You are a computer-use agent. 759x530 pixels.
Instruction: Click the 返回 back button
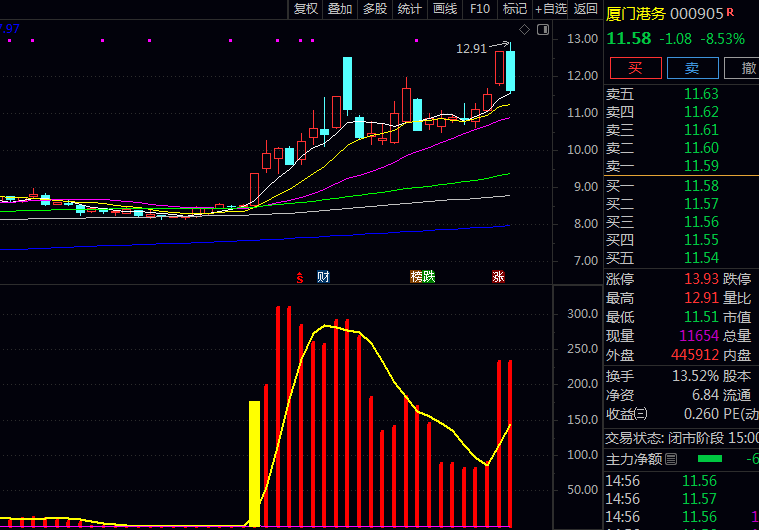pos(586,9)
